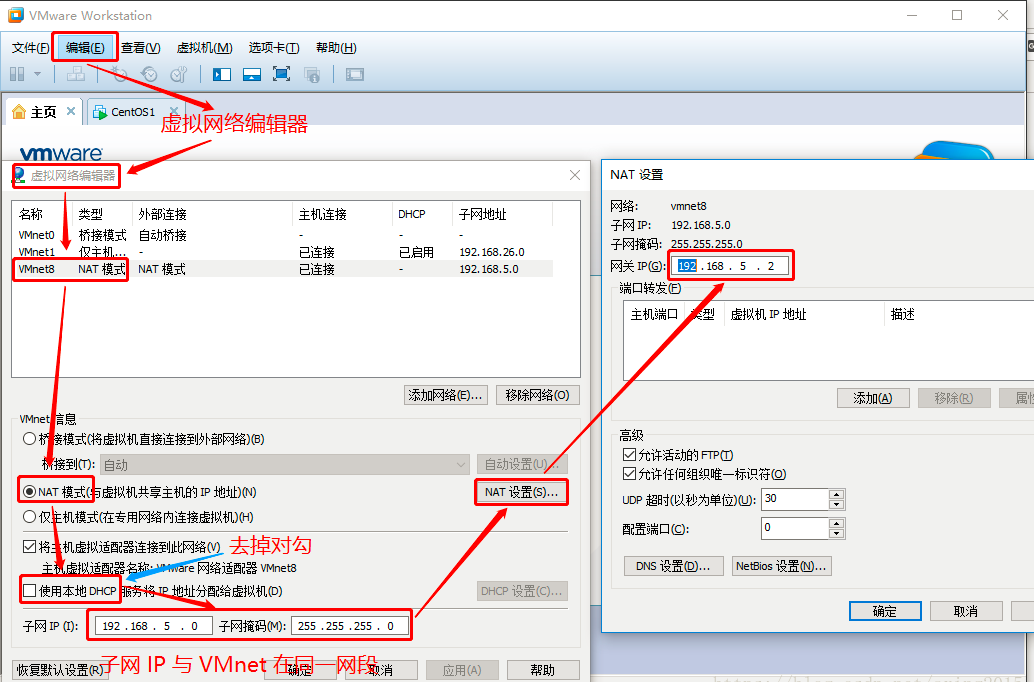Click the 子网掩码 input field

(350, 626)
